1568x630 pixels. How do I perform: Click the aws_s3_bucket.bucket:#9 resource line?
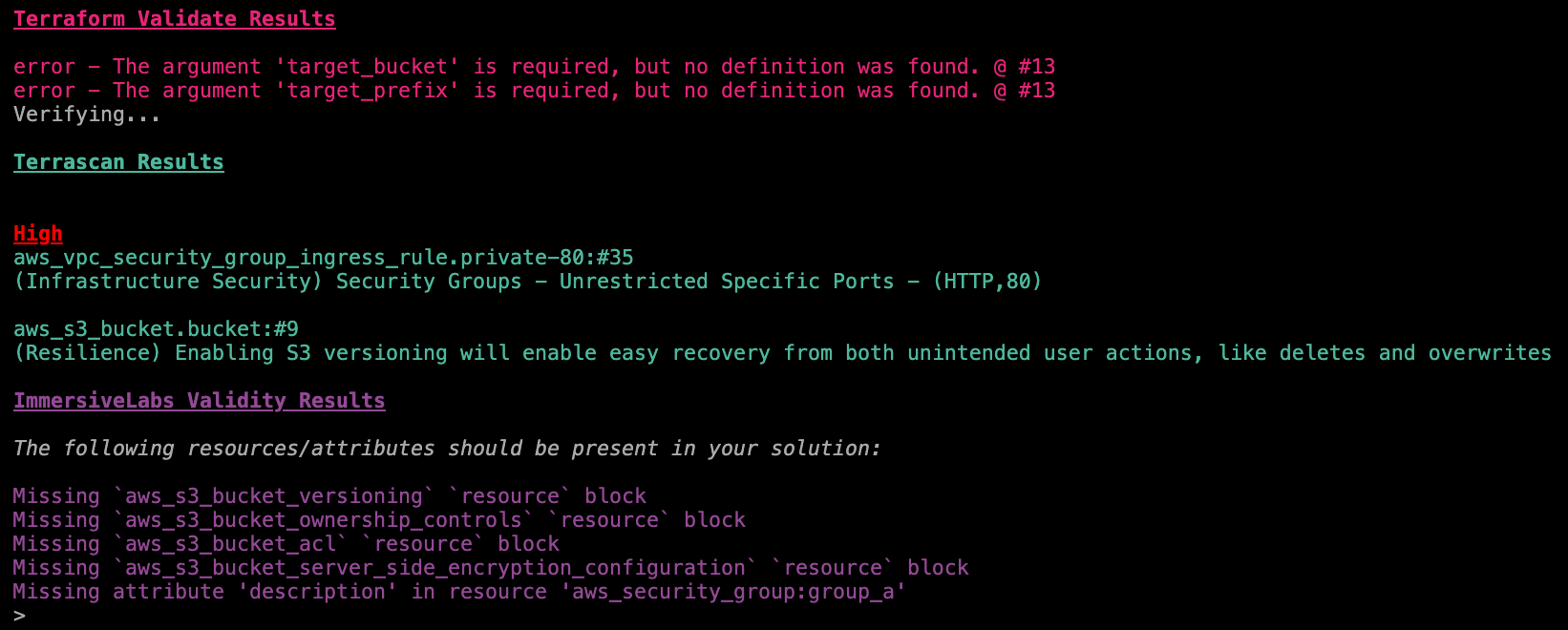click(156, 329)
